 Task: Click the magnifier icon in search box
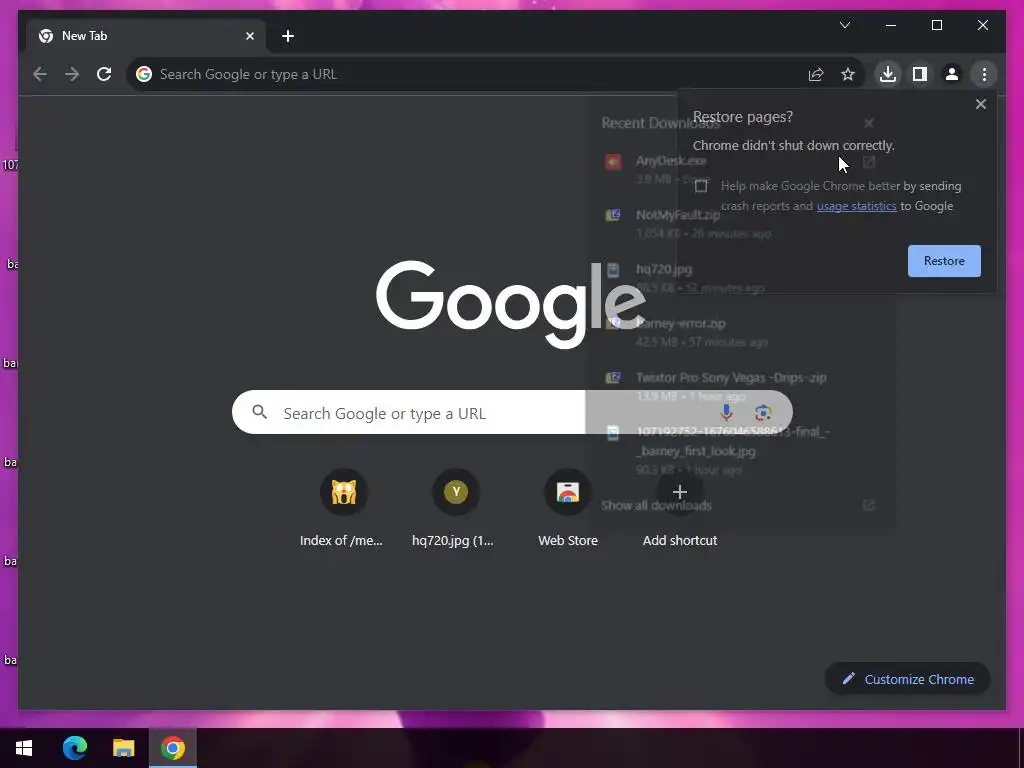[259, 412]
